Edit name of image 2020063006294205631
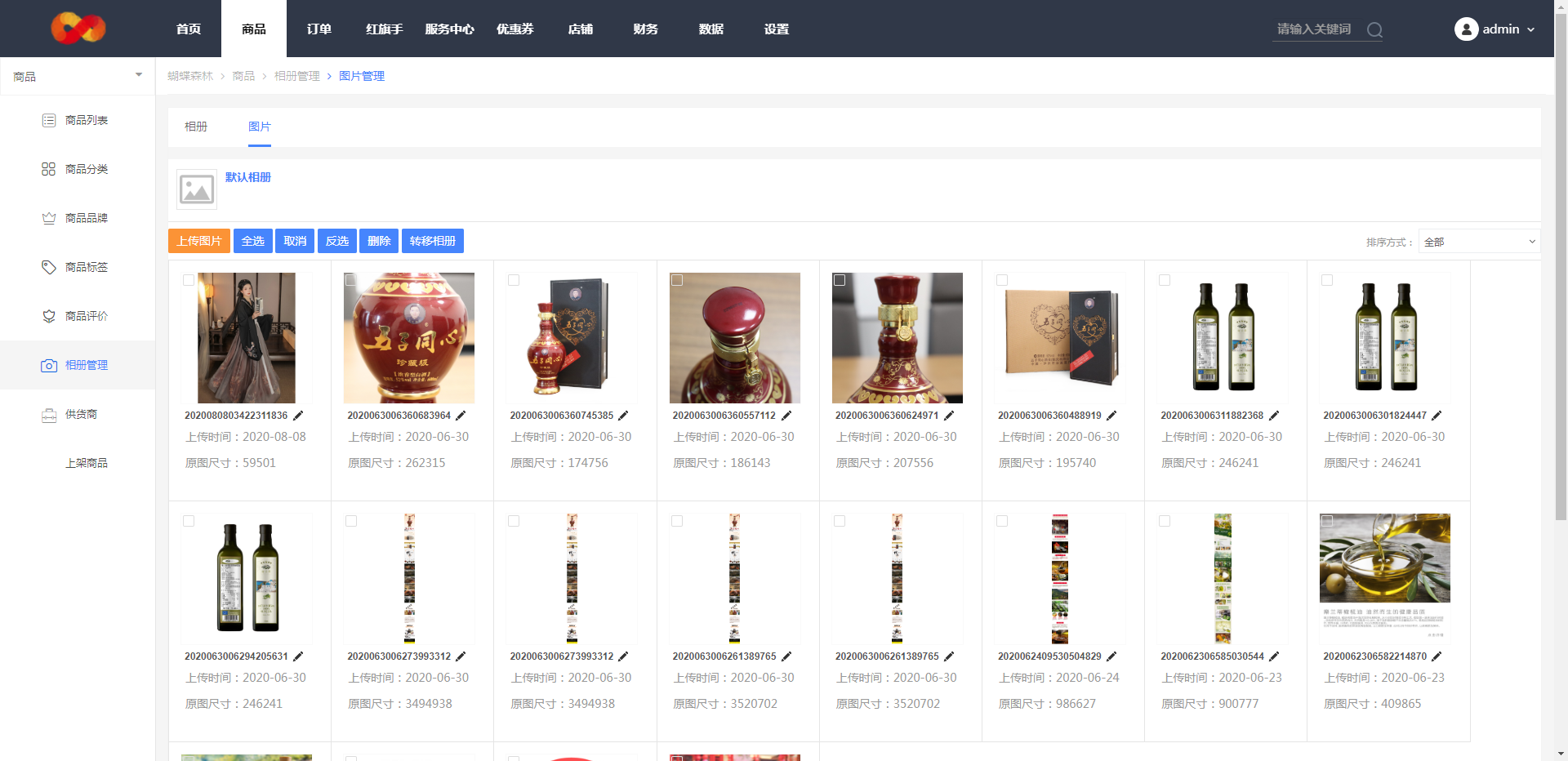This screenshot has width=1568, height=761. point(298,656)
